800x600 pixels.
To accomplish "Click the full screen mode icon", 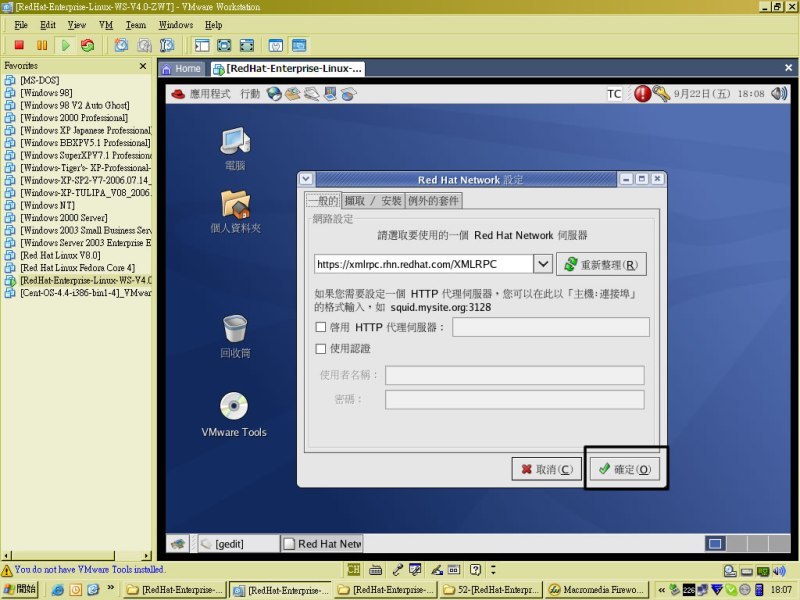I will pyautogui.click(x=224, y=45).
